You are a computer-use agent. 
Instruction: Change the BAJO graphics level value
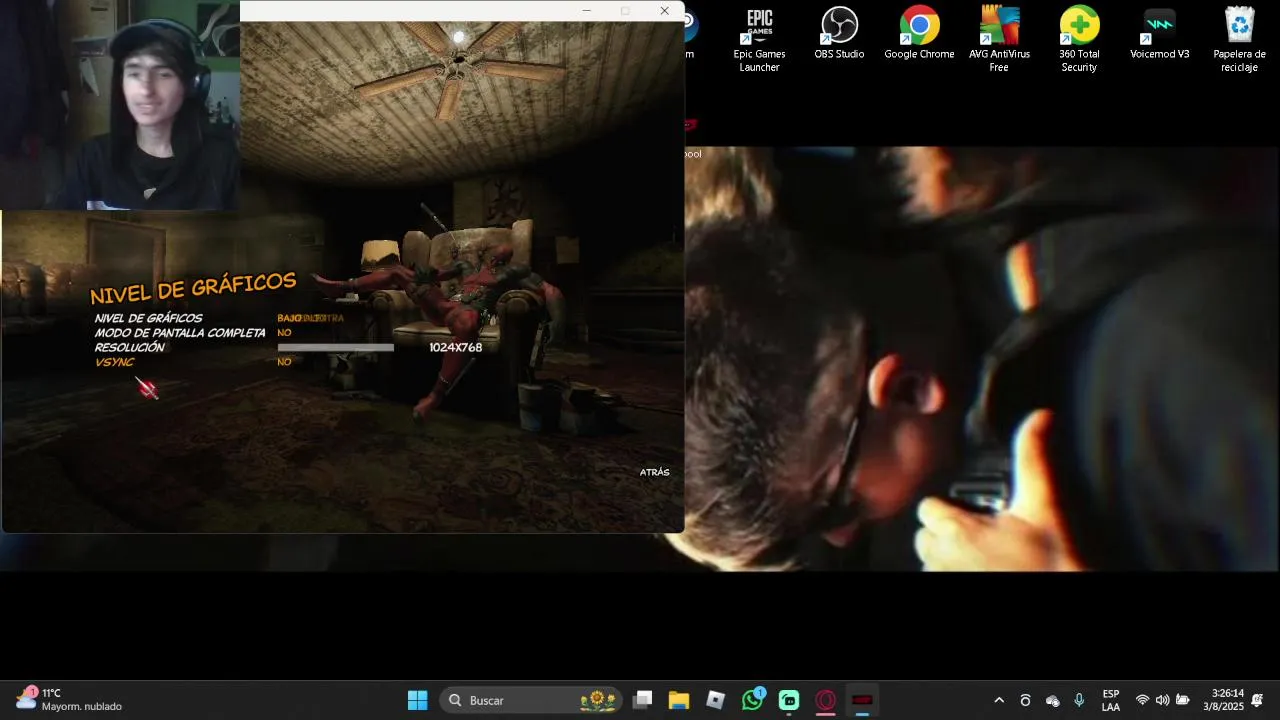coord(289,318)
